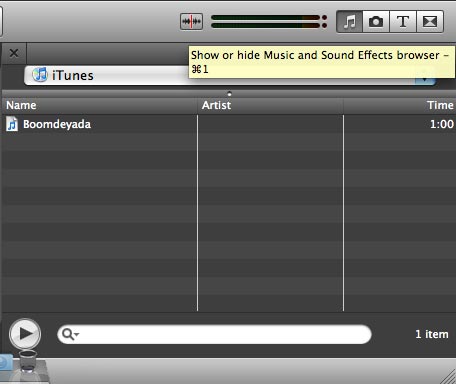Image resolution: width=456 pixels, height=384 pixels.
Task: Toggle audio waveform display button
Action: (191, 22)
